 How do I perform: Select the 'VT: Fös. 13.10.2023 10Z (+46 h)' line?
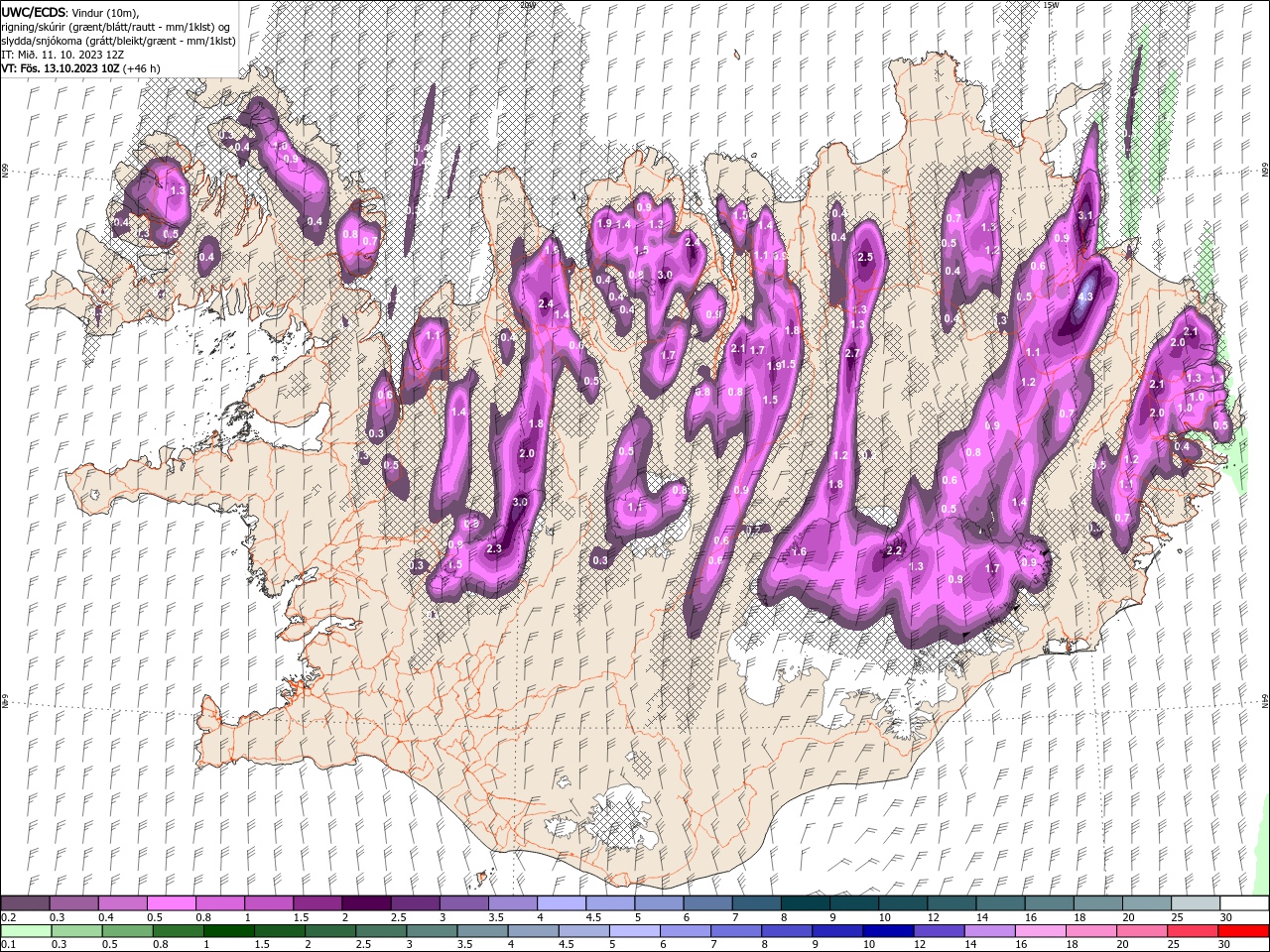pos(81,67)
